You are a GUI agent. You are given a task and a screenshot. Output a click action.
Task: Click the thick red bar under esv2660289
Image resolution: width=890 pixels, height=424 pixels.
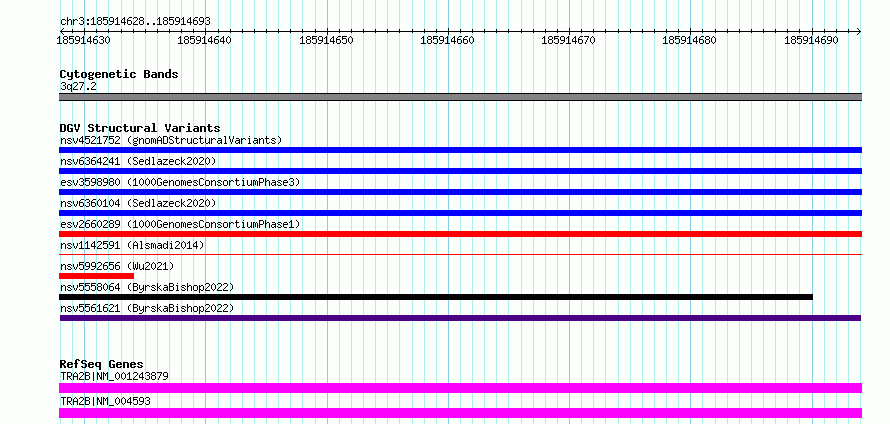(460, 234)
